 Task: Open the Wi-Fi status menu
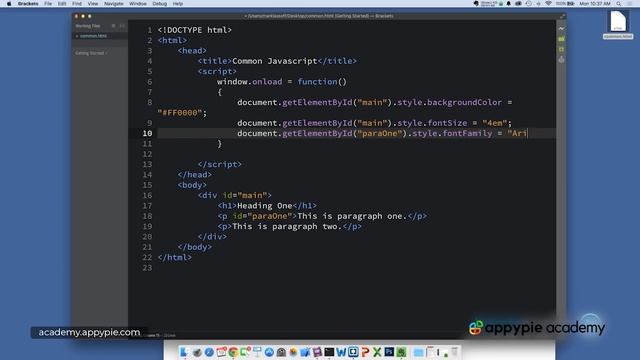(x=548, y=4)
